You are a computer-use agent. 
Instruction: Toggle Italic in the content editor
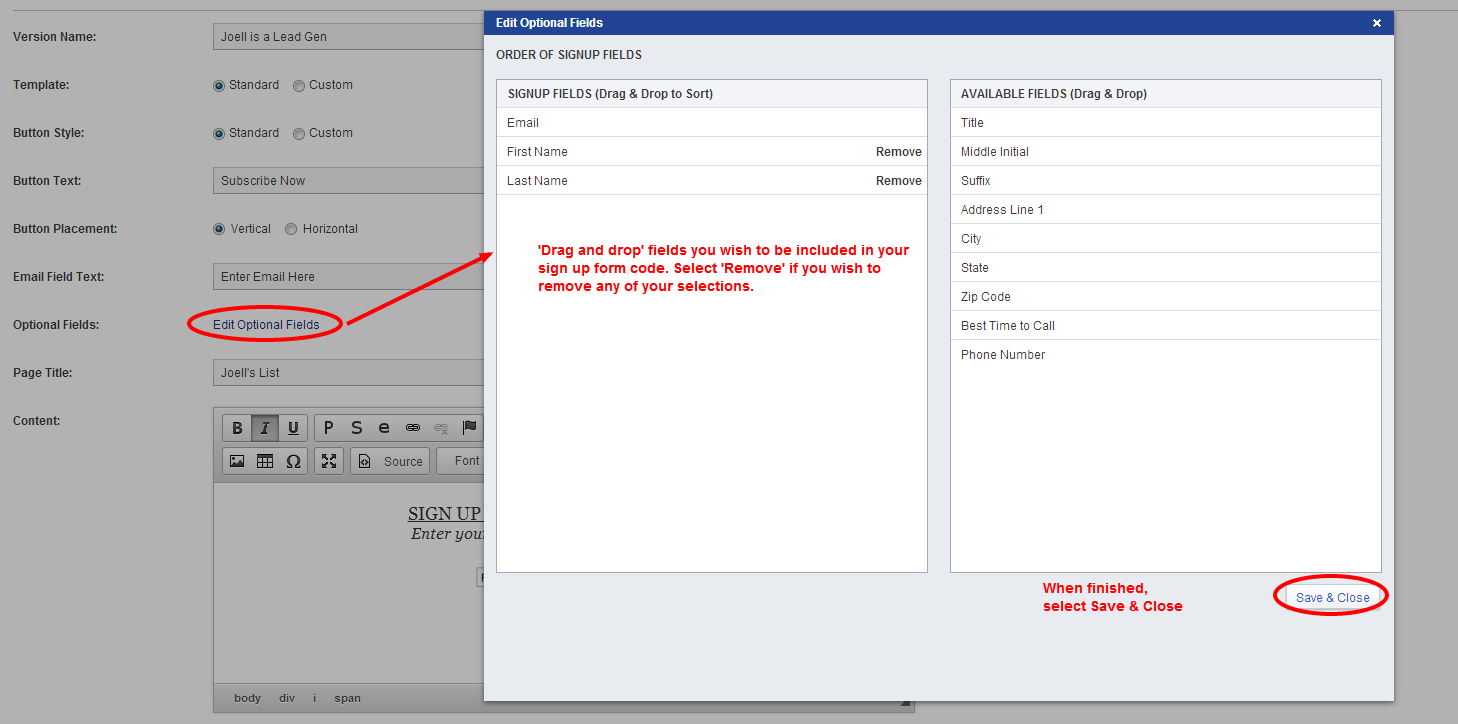pos(265,428)
